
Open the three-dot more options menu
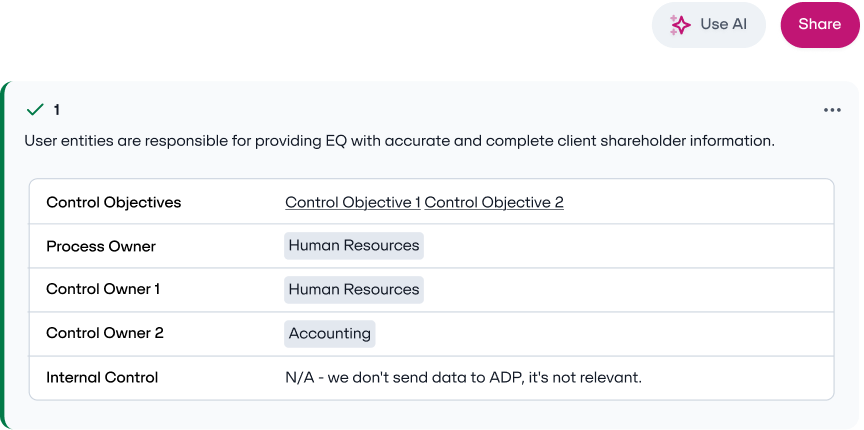[832, 110]
